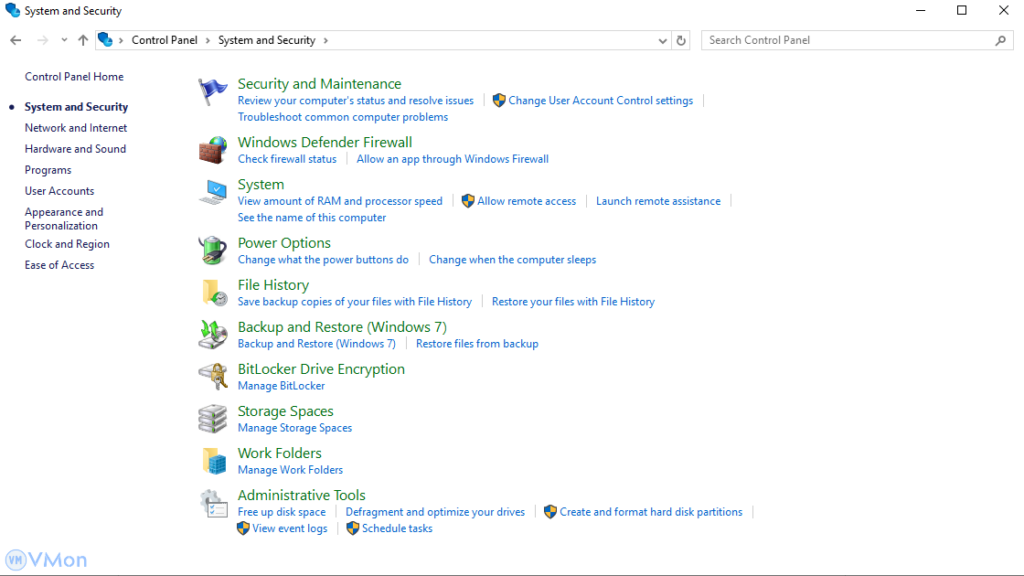Expand the recent locations arrow beside Forward
This screenshot has width=1024, height=576.
tap(64, 41)
